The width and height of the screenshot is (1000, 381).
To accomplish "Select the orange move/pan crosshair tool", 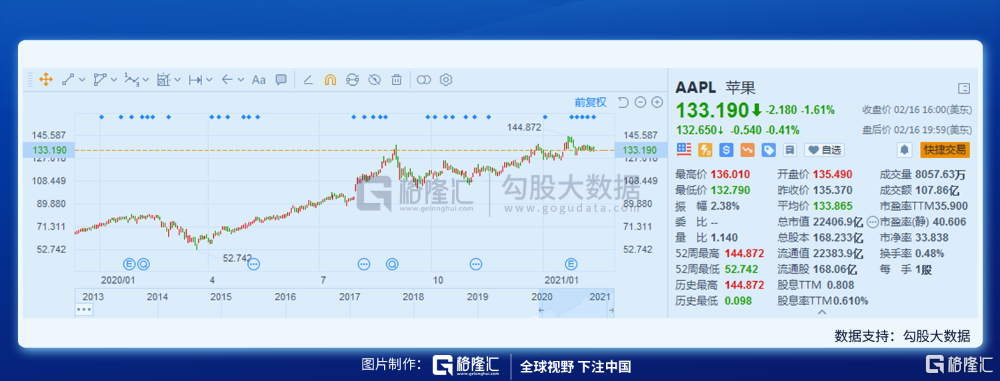I will click(x=46, y=80).
